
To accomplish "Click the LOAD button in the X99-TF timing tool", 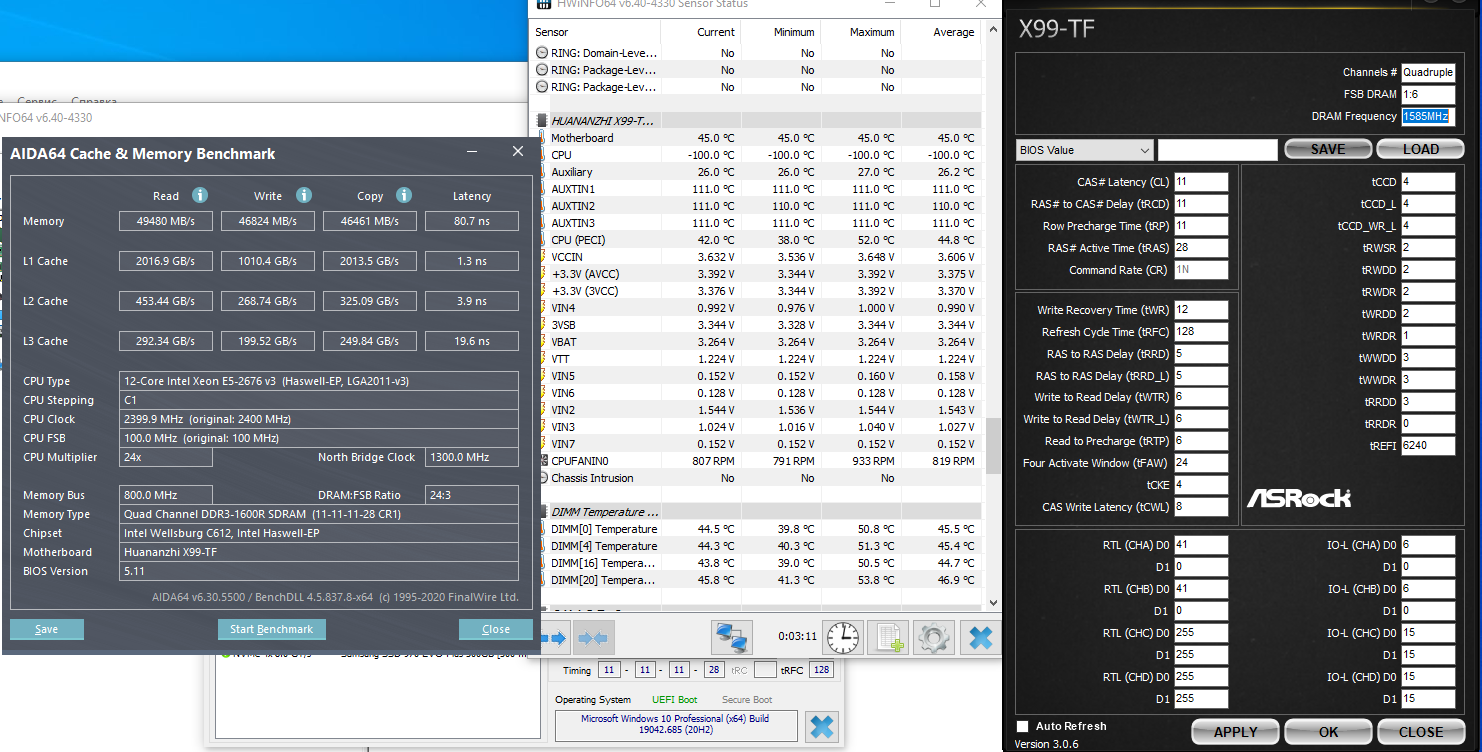I will pos(1421,149).
